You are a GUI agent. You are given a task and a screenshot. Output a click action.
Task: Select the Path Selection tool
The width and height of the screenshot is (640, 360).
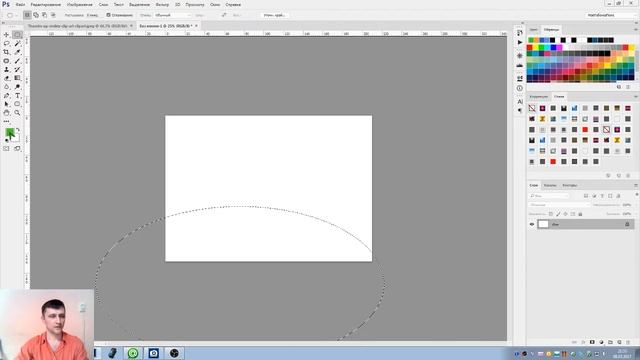pyautogui.click(x=6, y=104)
